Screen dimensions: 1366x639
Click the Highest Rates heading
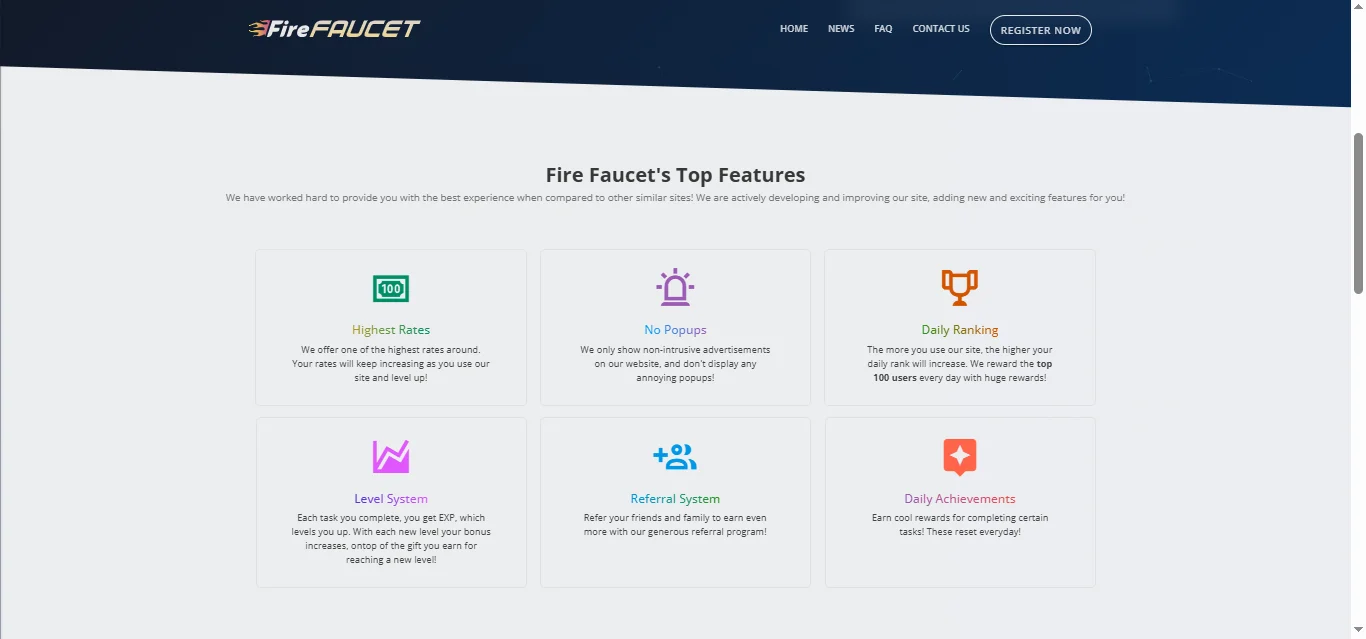(x=391, y=330)
